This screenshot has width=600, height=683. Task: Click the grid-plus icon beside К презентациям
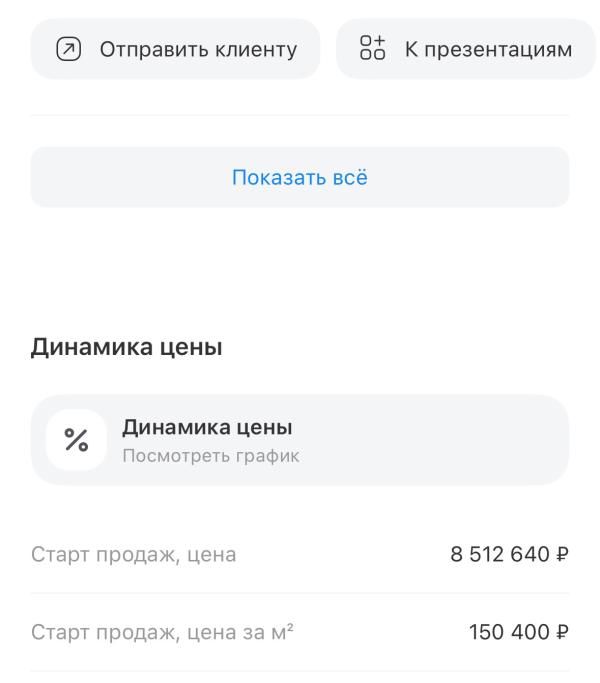[373, 47]
